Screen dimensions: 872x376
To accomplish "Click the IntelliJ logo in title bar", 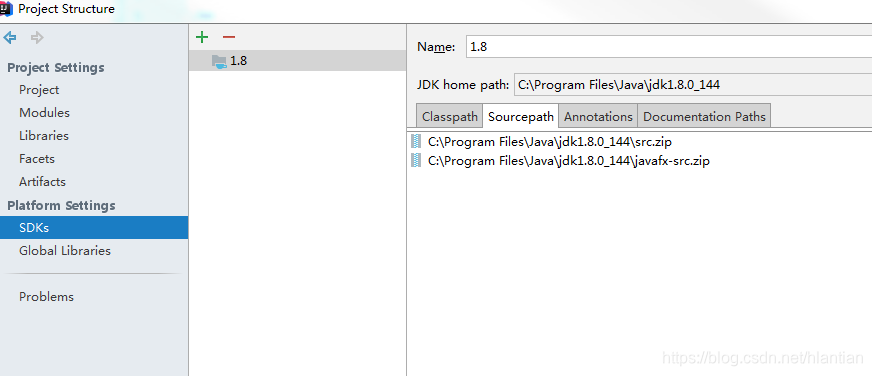I will coord(6,9).
